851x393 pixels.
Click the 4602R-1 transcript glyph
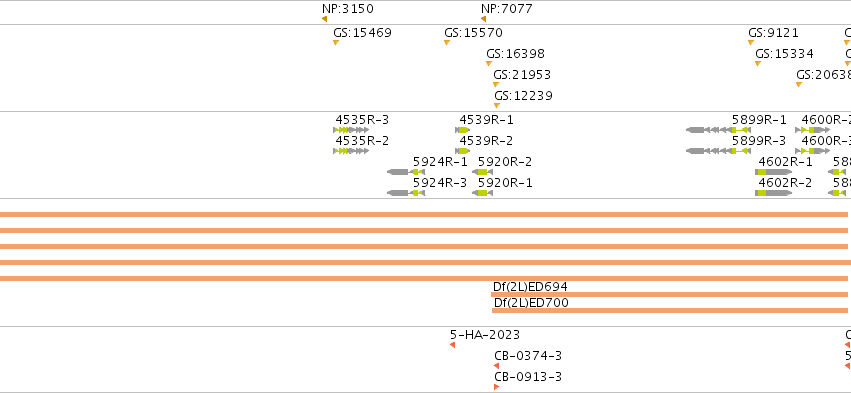(773, 172)
